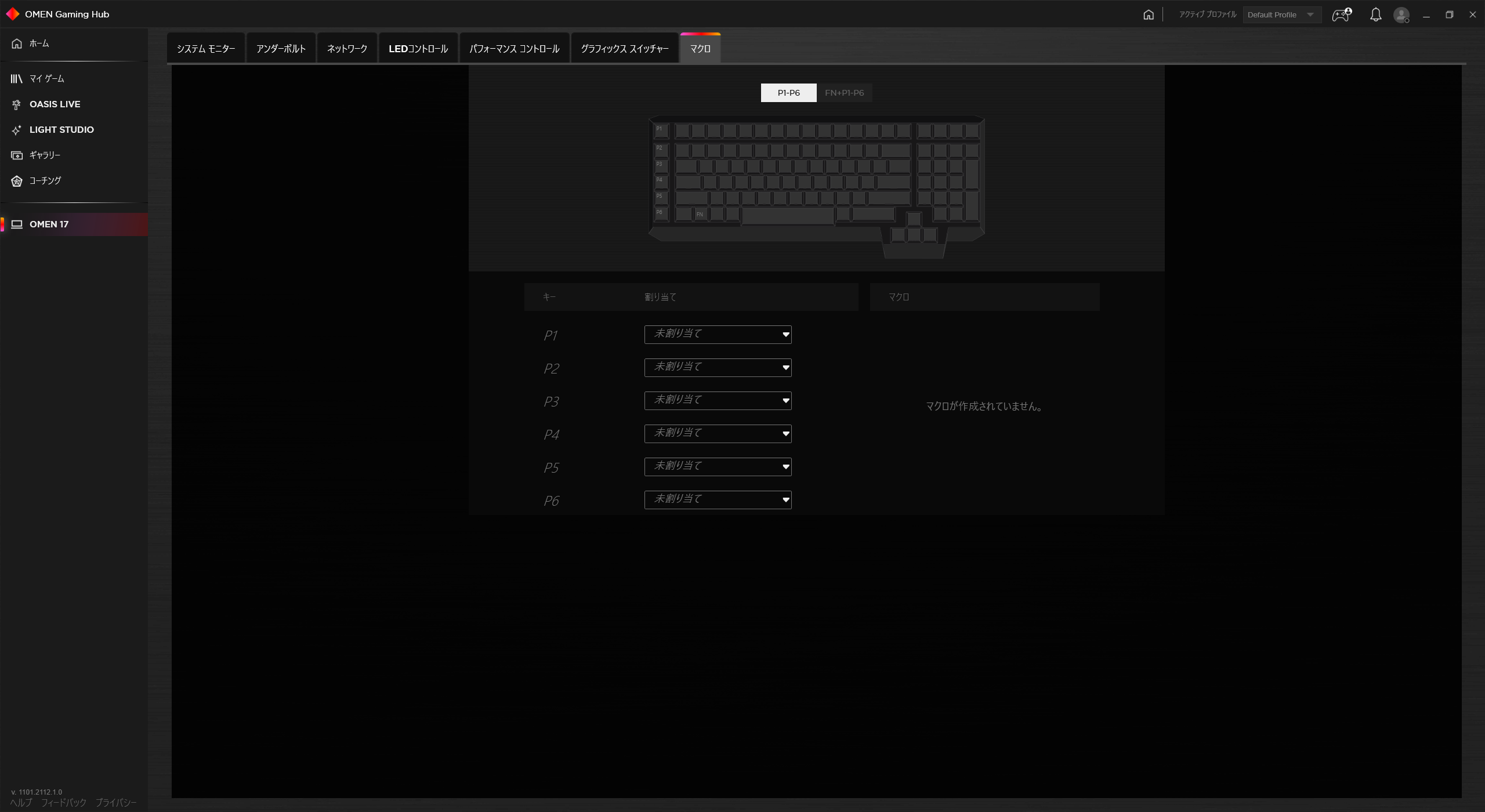Open the ヘルプ link
Image resolution: width=1485 pixels, height=812 pixels.
click(x=21, y=803)
